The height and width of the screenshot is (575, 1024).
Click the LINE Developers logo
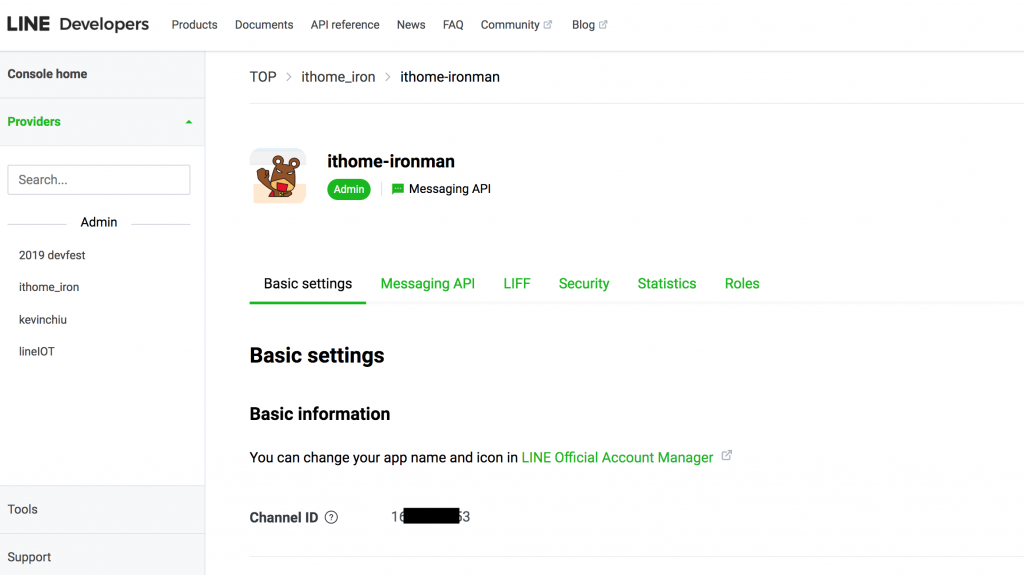(x=78, y=24)
